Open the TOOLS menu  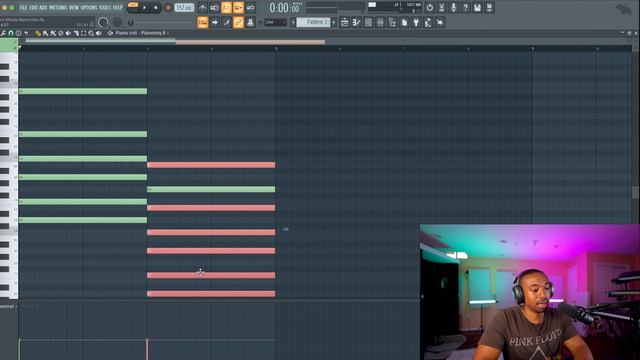[x=105, y=7]
